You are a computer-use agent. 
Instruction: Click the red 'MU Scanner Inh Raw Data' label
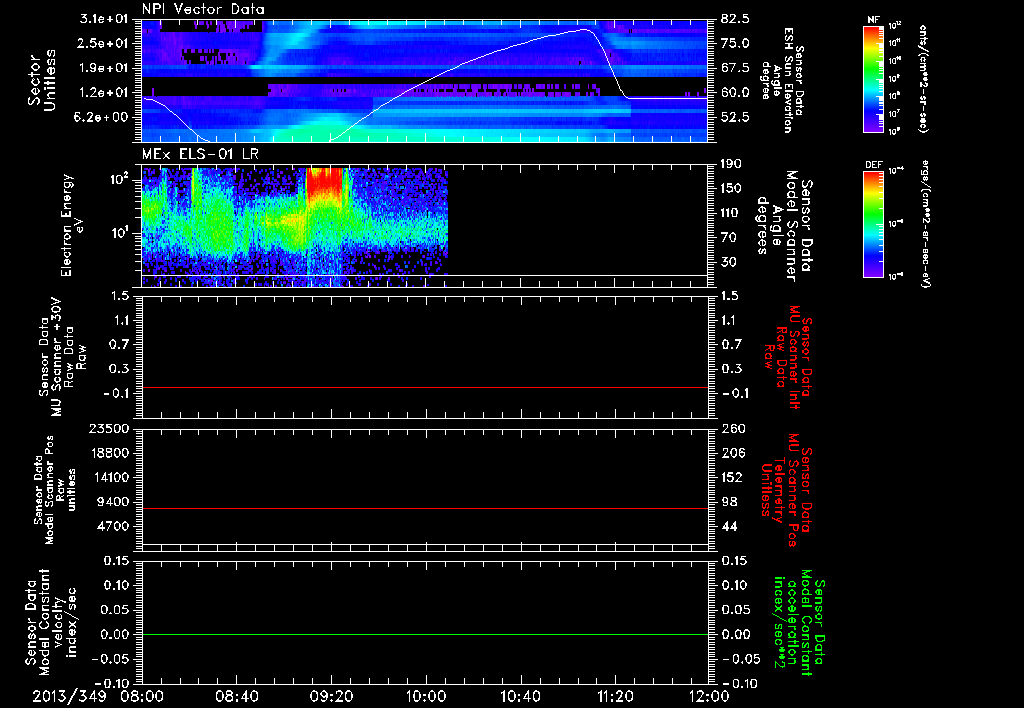coord(789,357)
